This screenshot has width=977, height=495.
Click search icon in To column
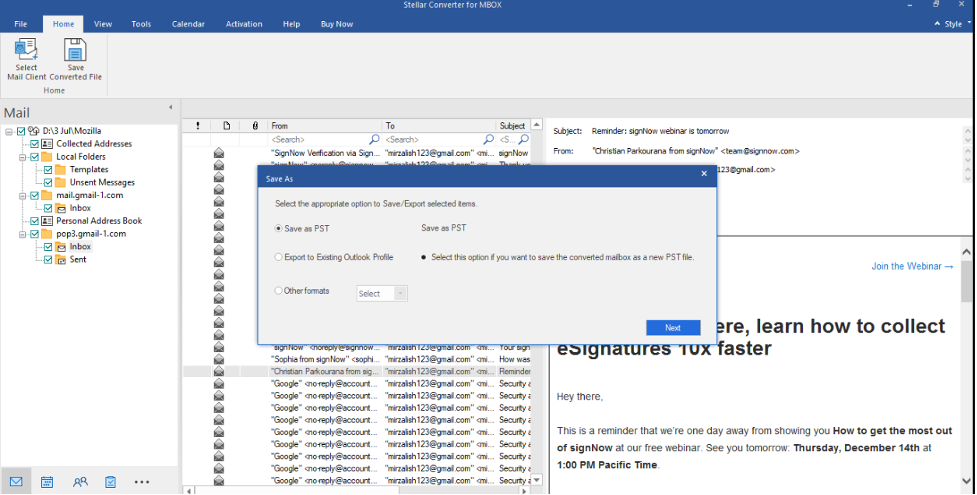click(x=488, y=139)
